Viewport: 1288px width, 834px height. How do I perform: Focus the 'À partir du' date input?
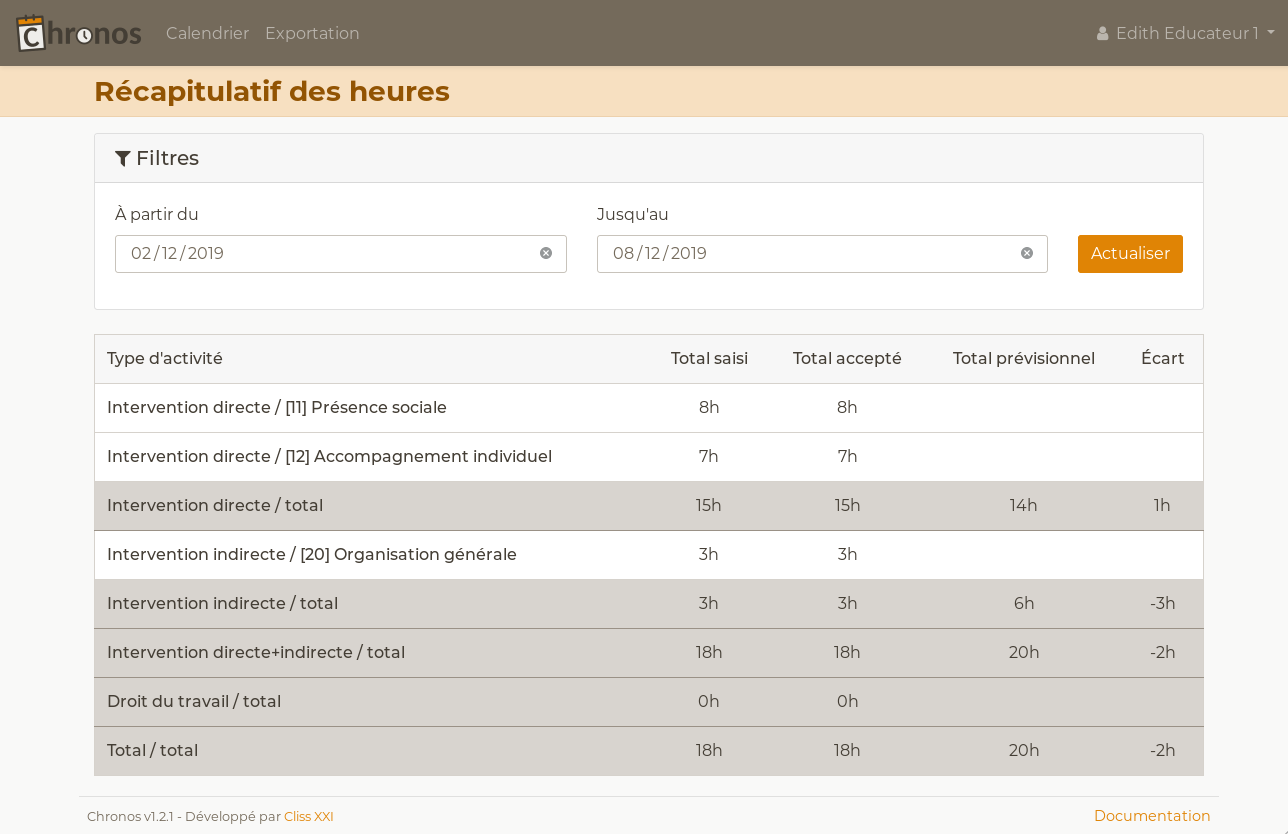click(x=341, y=254)
